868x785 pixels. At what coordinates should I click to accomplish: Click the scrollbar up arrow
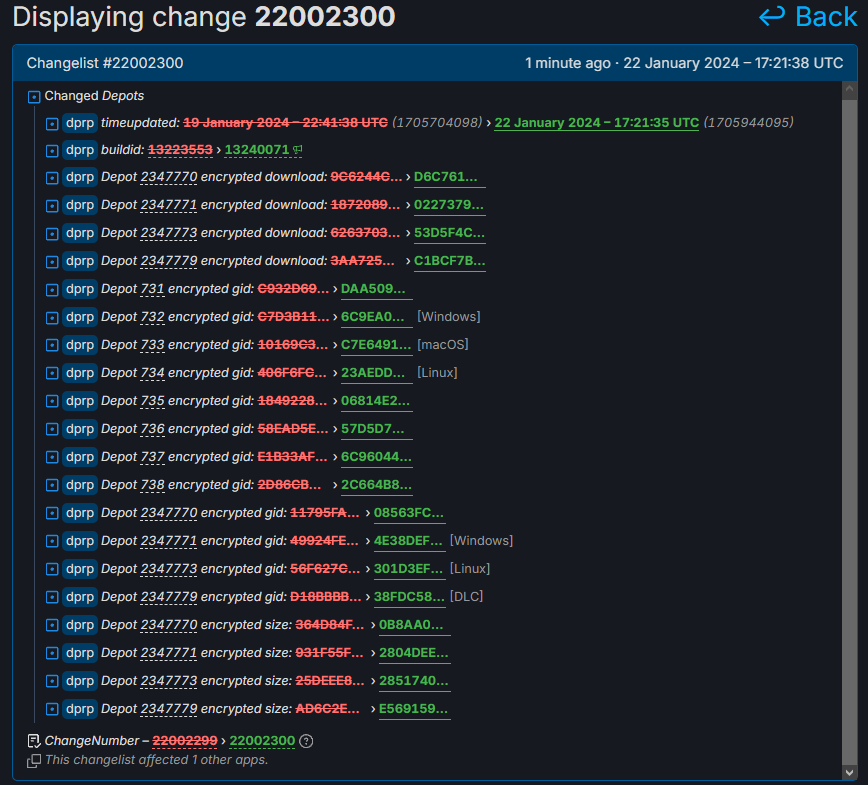(x=850, y=90)
